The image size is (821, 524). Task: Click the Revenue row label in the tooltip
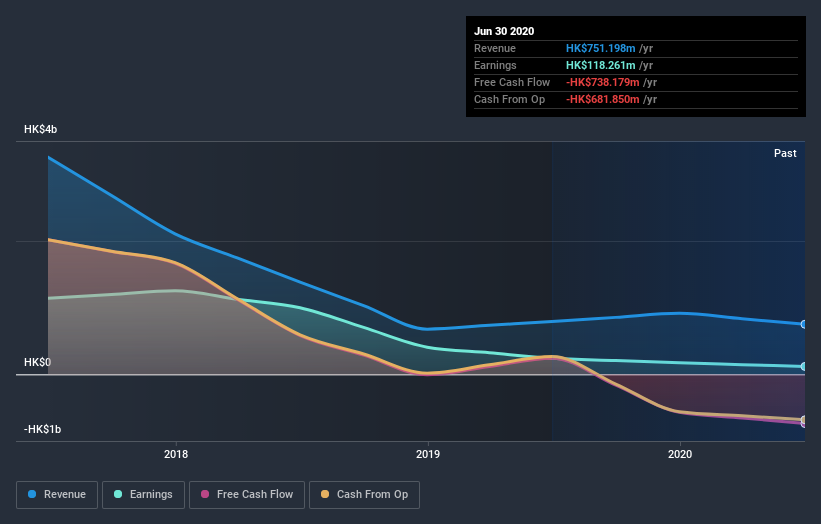[x=495, y=48]
